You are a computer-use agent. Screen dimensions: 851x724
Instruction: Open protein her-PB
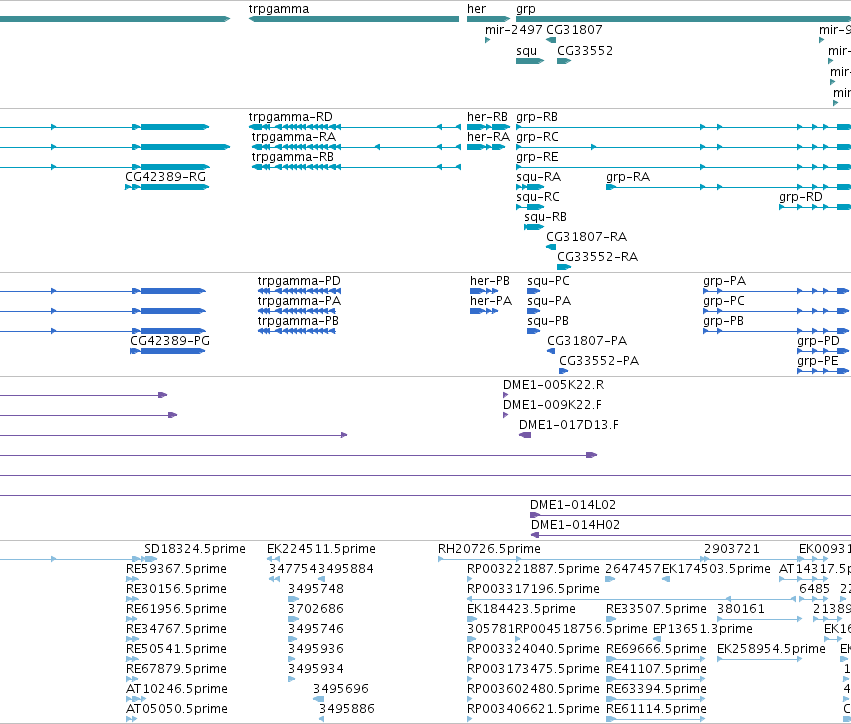(x=490, y=281)
